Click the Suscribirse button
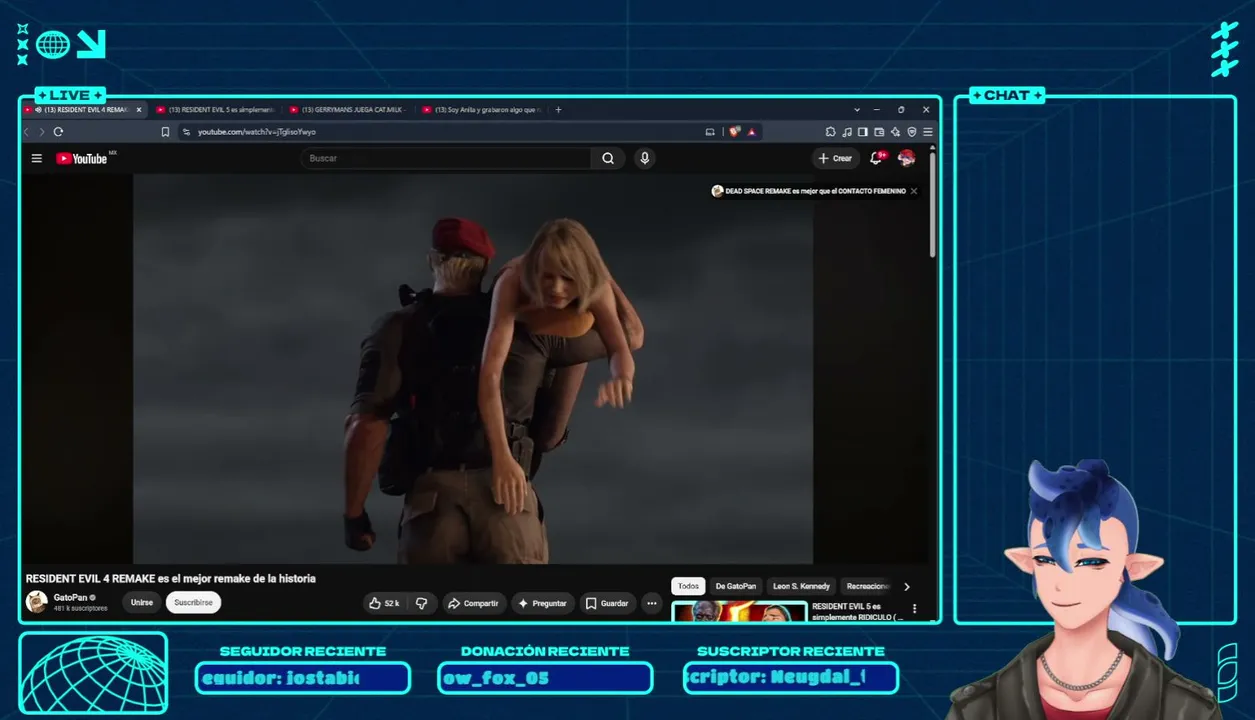1255x720 pixels. pos(194,603)
